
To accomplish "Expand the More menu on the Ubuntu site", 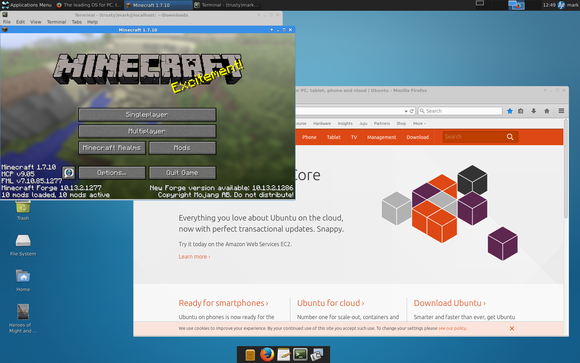I will tap(419, 124).
